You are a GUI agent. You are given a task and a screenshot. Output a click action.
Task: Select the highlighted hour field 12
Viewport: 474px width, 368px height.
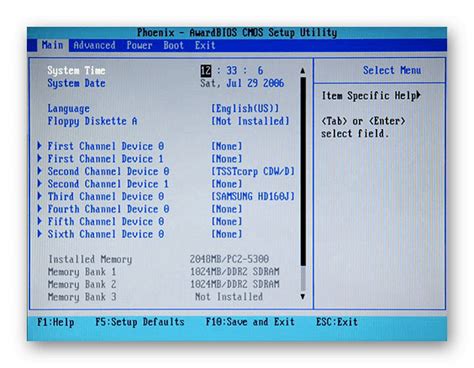tap(206, 70)
